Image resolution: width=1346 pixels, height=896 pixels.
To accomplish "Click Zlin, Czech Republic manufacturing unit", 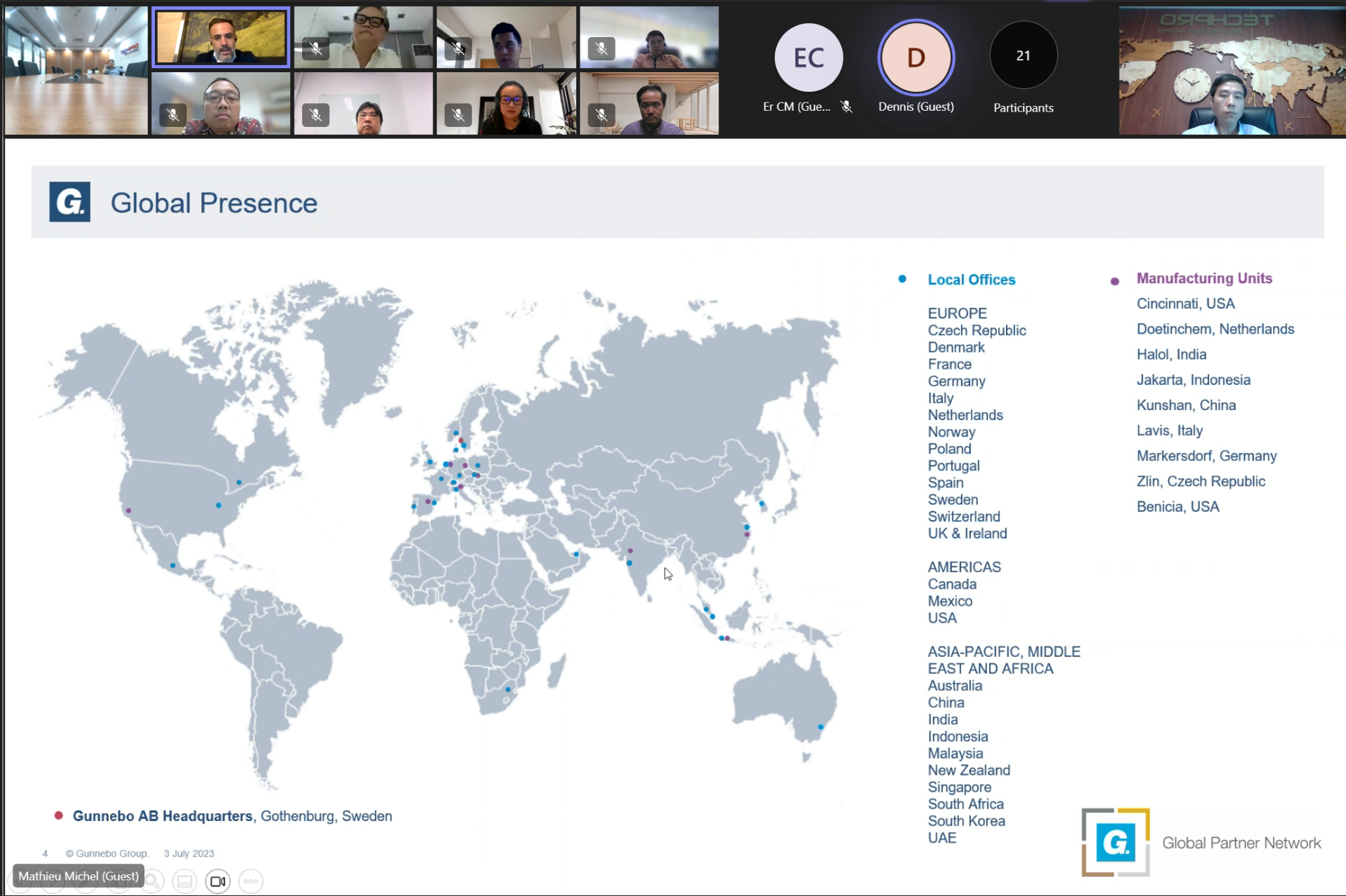I will (x=1200, y=481).
